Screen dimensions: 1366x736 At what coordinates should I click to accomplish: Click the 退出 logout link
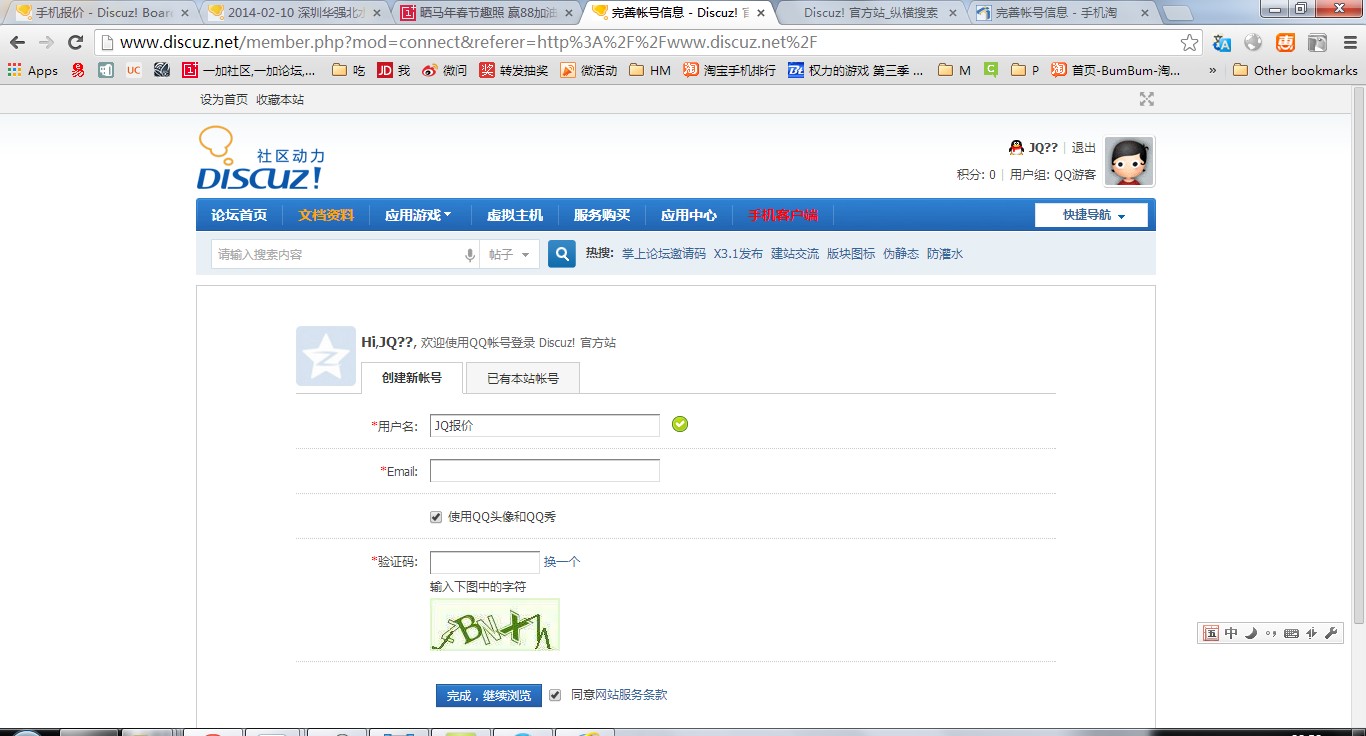[x=1084, y=148]
